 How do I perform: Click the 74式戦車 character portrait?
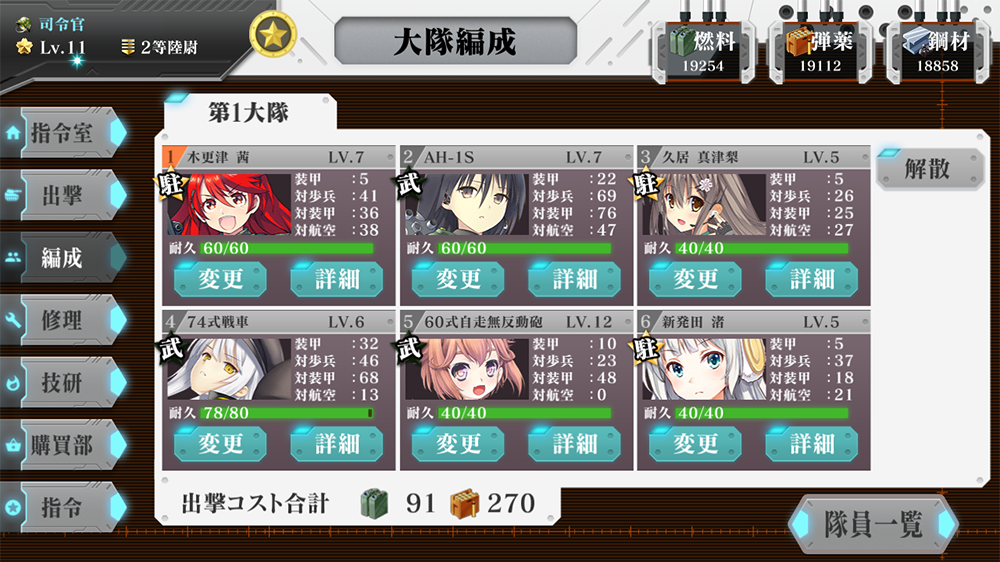(229, 369)
